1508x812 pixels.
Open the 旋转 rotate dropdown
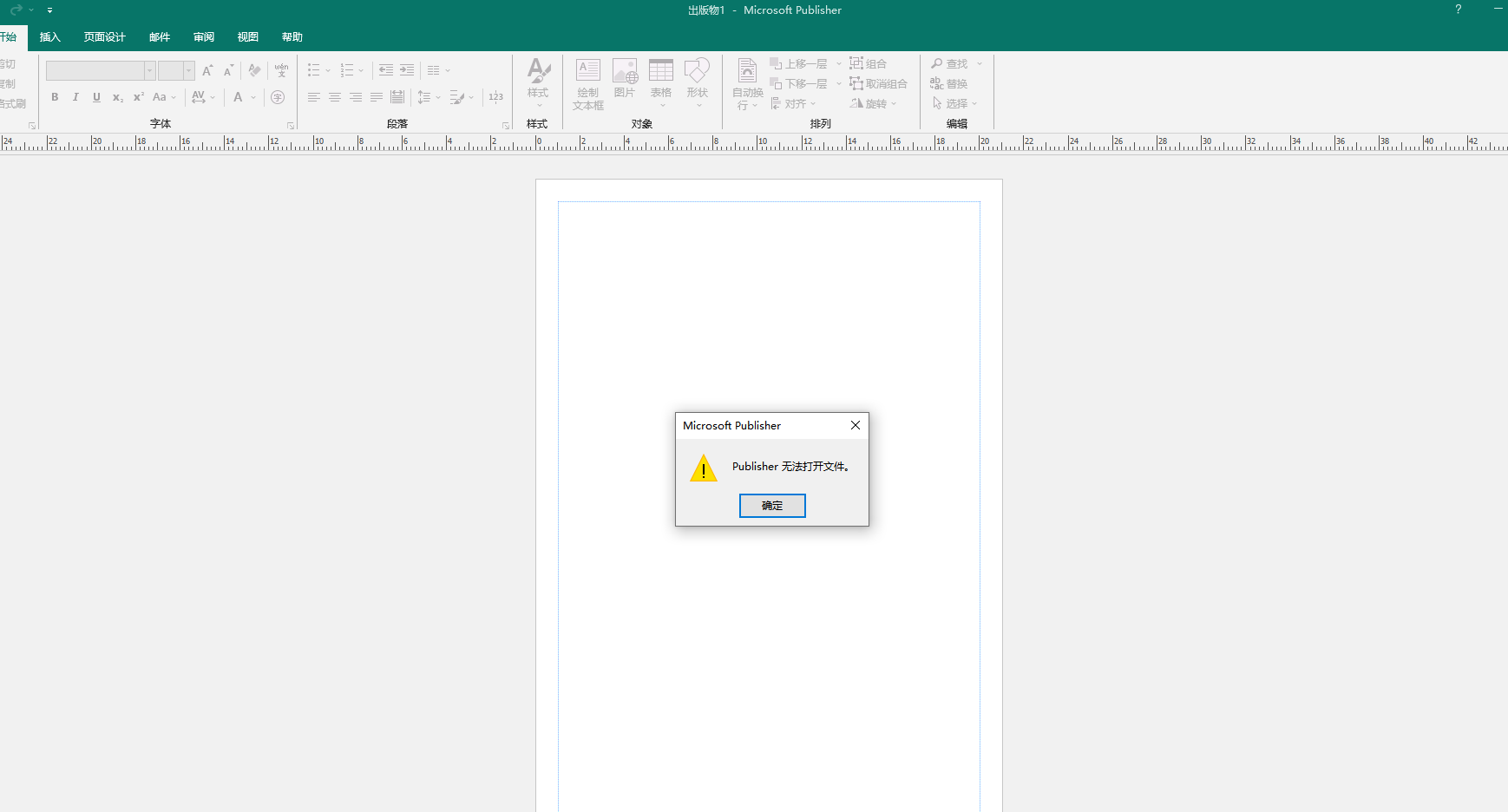873,104
